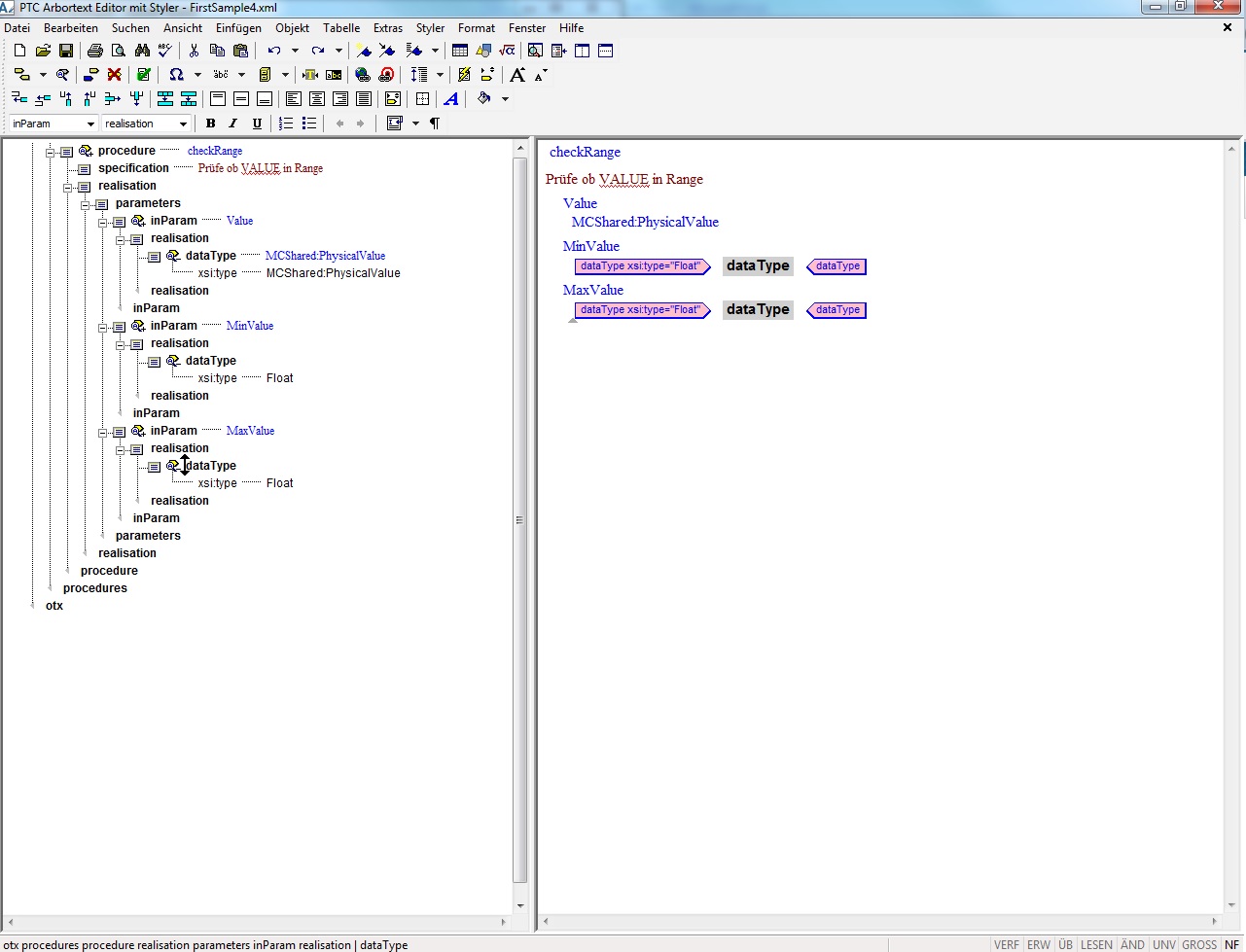1246x952 pixels.
Task: Run the spell checker toolbar icon
Action: tap(164, 50)
